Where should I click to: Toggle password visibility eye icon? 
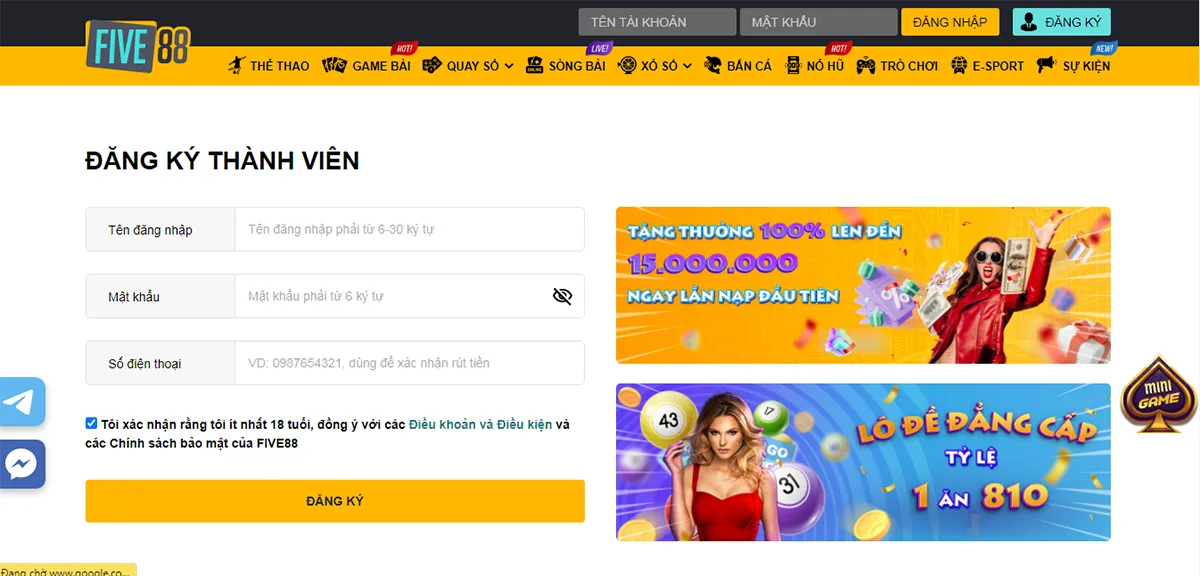coord(562,296)
